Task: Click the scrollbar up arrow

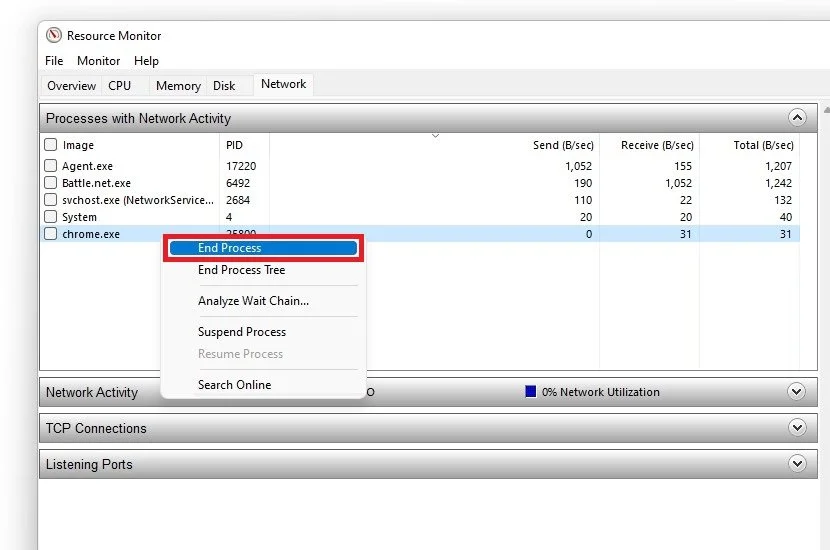Action: [826, 110]
